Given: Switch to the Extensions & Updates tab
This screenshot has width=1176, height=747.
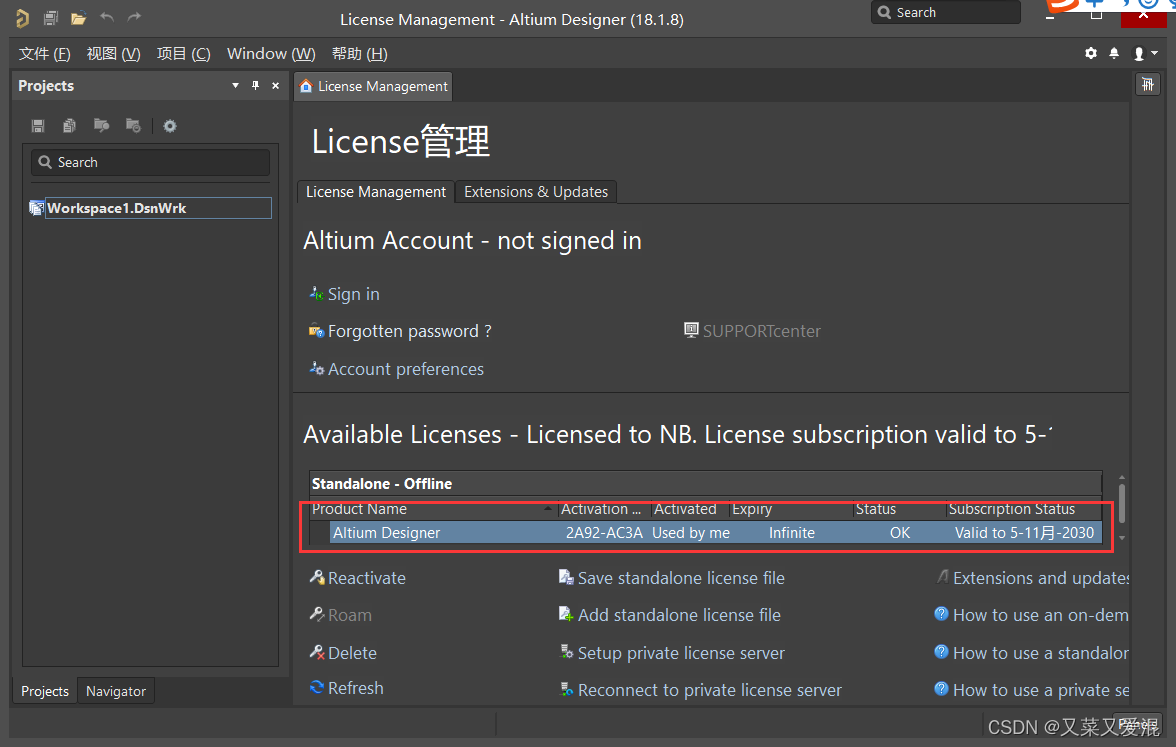Looking at the screenshot, I should coord(535,192).
